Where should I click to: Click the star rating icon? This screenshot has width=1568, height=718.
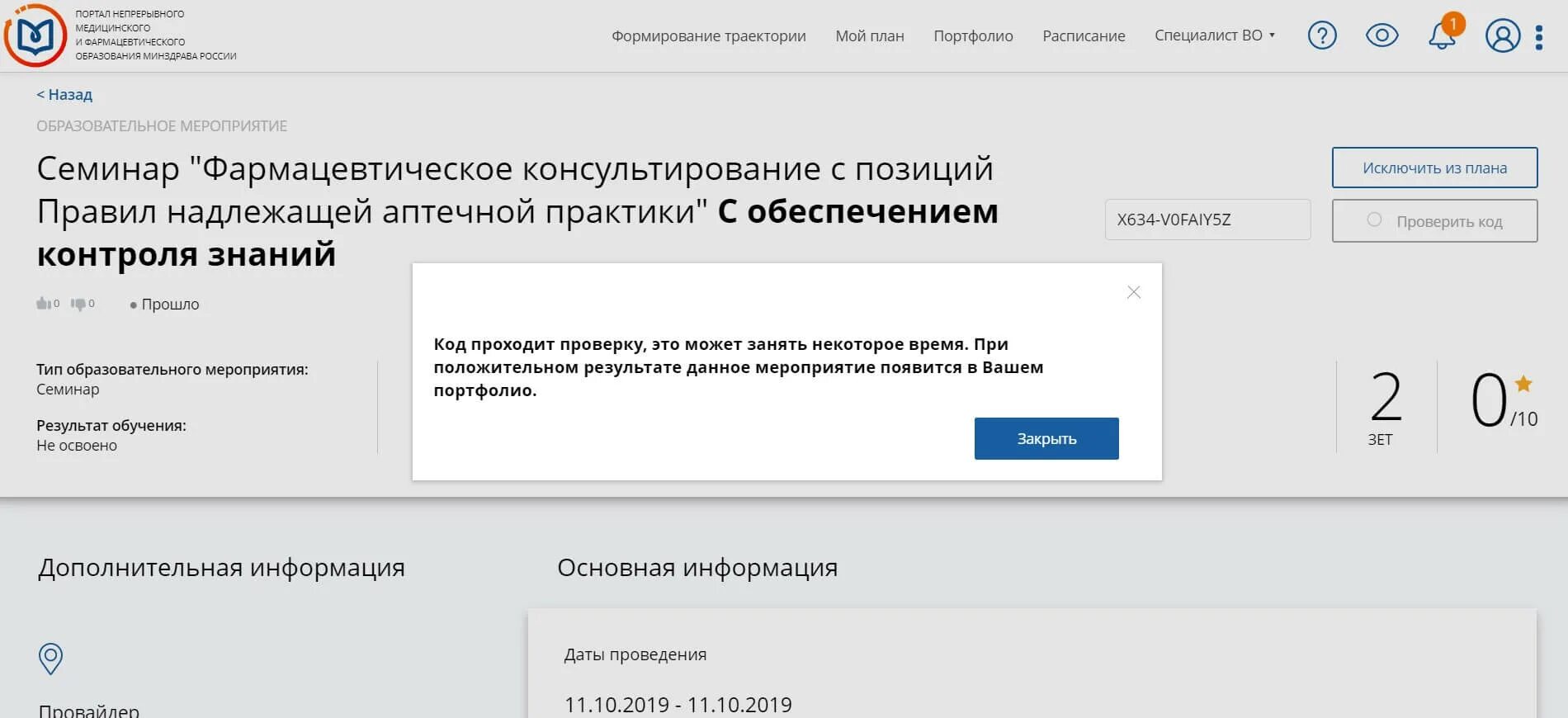coord(1523,384)
